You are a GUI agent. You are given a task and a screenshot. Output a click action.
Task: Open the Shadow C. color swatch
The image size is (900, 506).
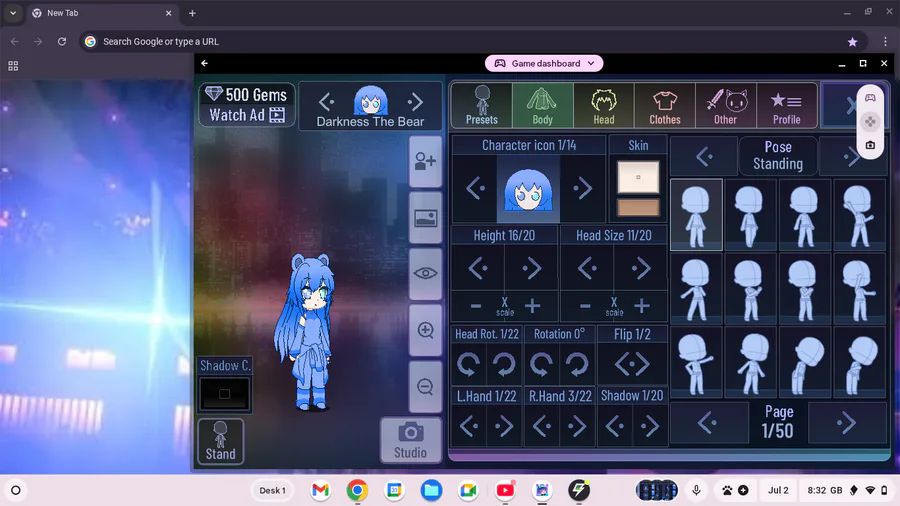click(224, 394)
